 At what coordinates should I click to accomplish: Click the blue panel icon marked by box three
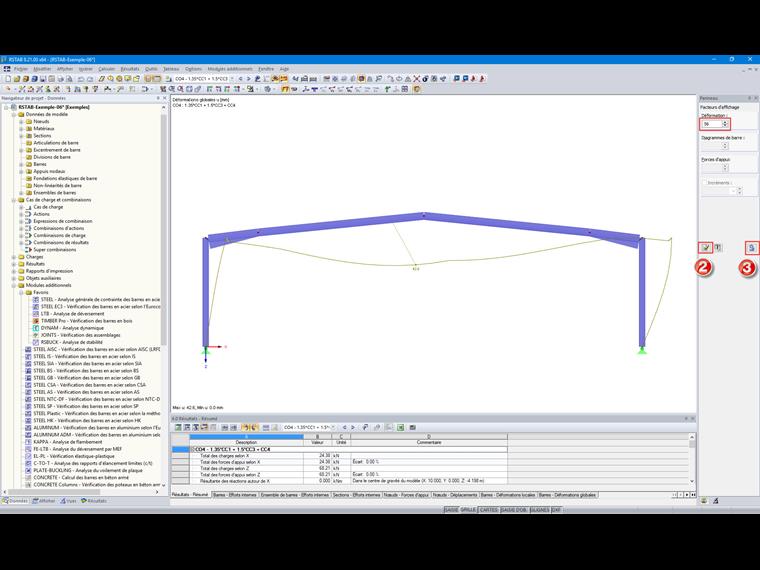[751, 248]
